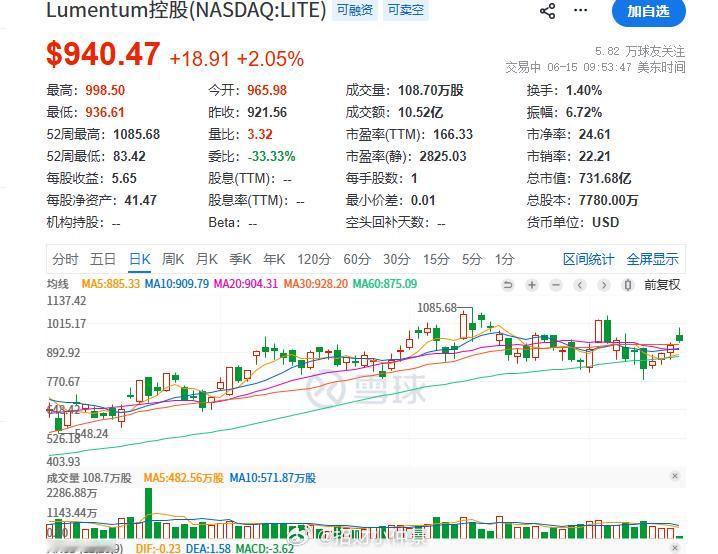
Task: Close the 成交量 volume indicator panel
Action: [674, 476]
